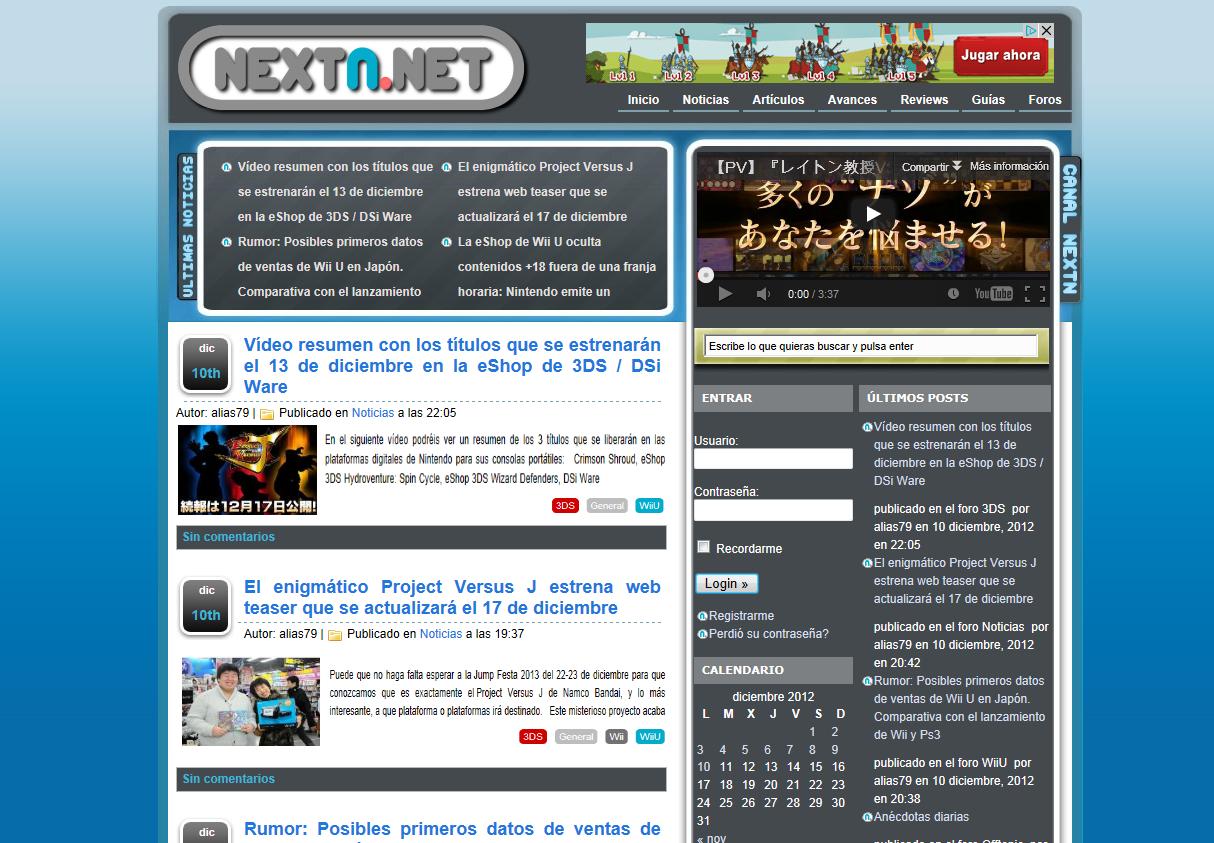
Task: Open the Reviews menu item
Action: point(923,100)
